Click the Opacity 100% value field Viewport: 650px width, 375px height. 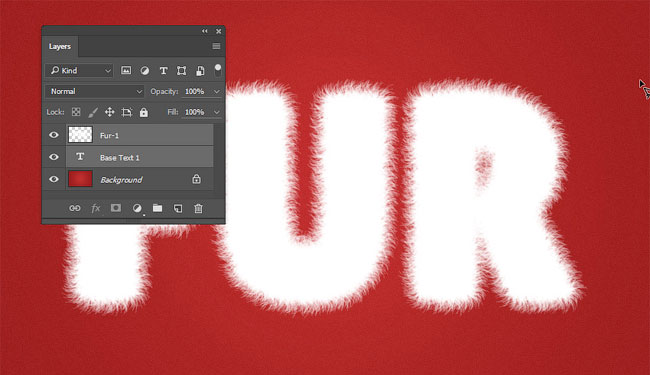tap(196, 91)
